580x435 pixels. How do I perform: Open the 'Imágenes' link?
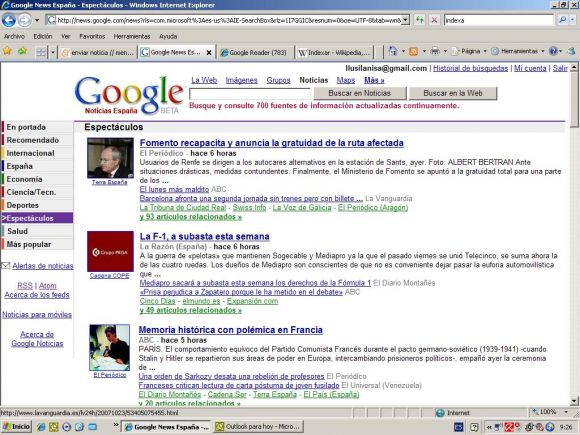tap(241, 80)
